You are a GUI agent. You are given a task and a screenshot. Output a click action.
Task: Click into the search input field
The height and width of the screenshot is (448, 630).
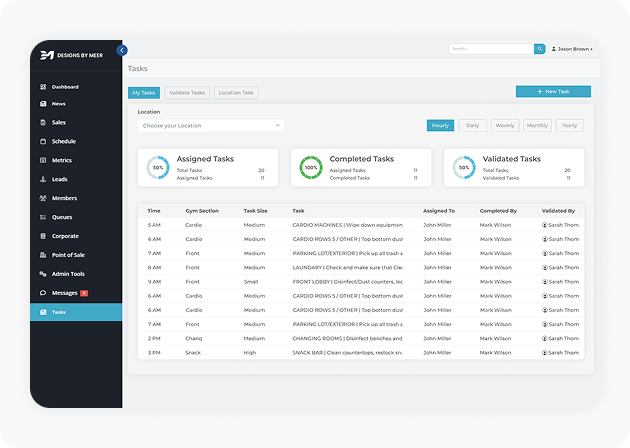coord(491,49)
